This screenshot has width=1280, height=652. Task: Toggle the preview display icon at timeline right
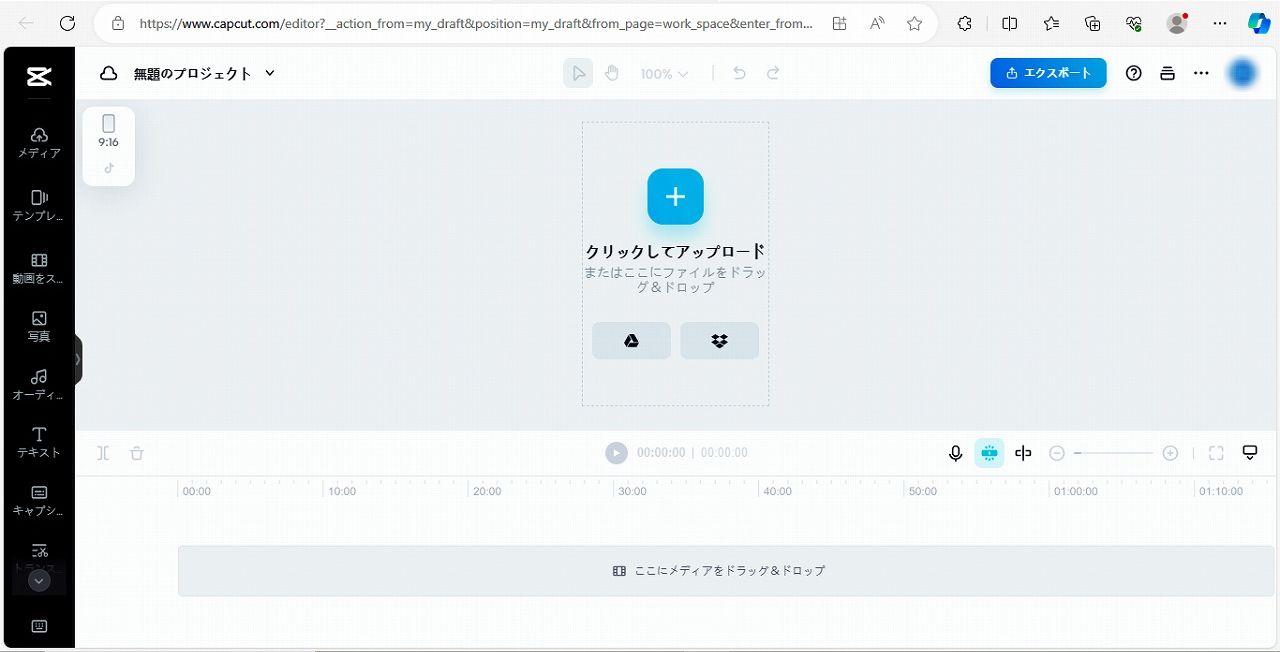pos(1249,453)
